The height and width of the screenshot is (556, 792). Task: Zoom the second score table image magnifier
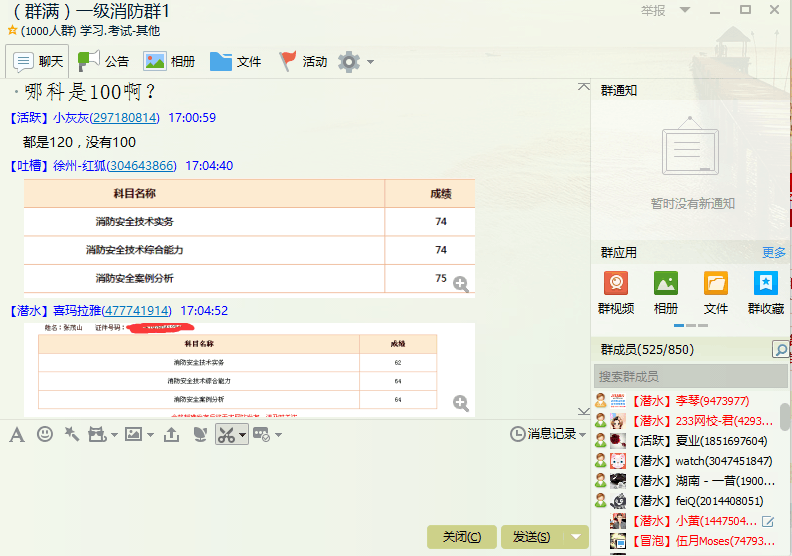(461, 403)
